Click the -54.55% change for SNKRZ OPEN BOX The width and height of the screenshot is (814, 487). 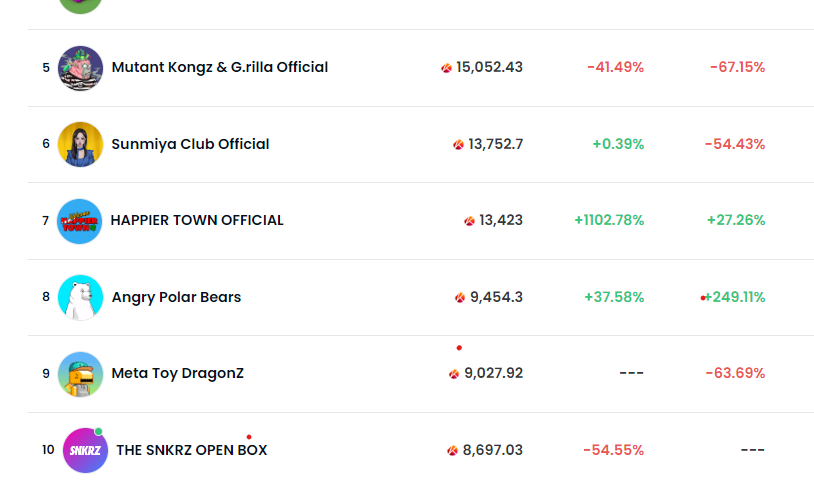[x=614, y=450]
